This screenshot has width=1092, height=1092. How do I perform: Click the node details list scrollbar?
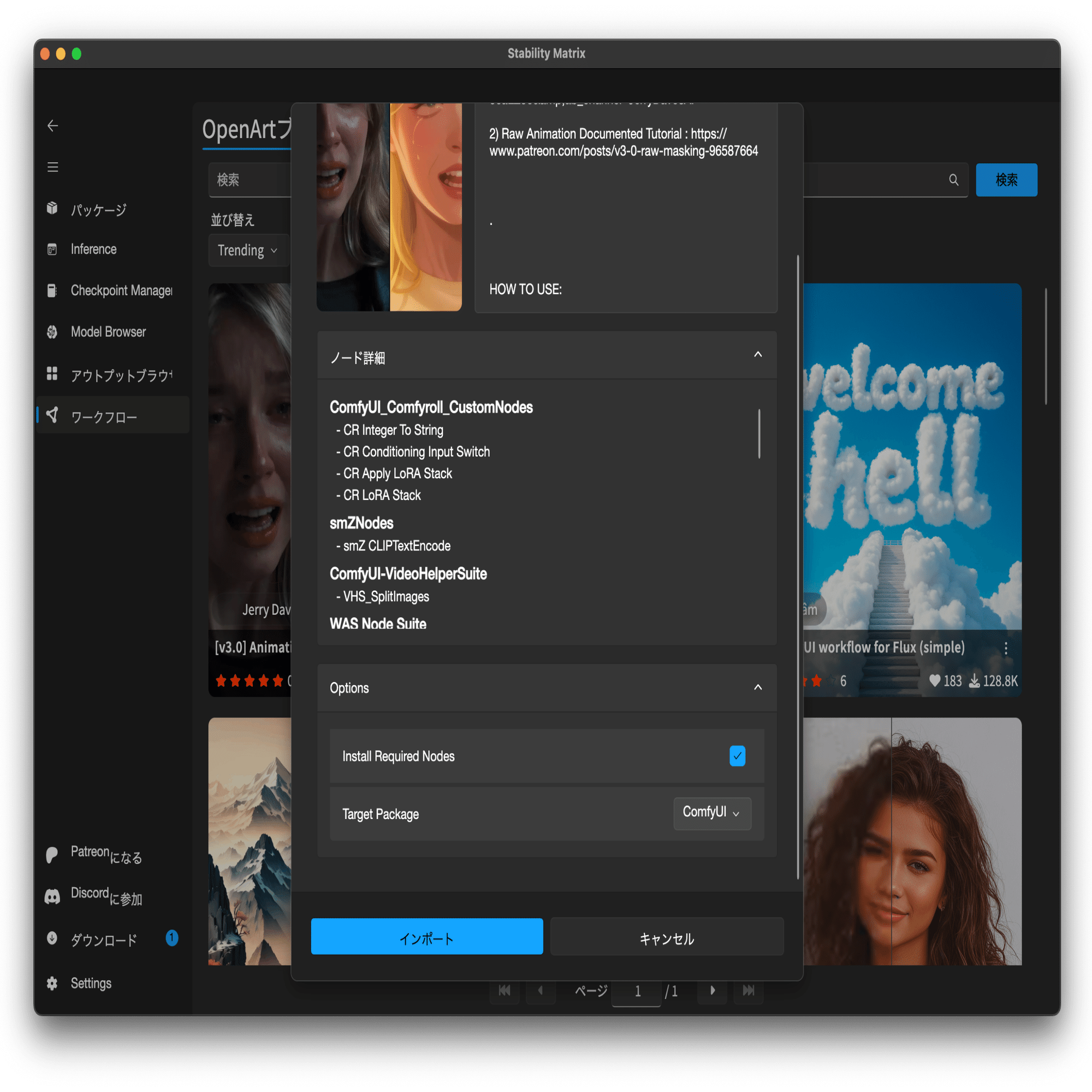(759, 434)
